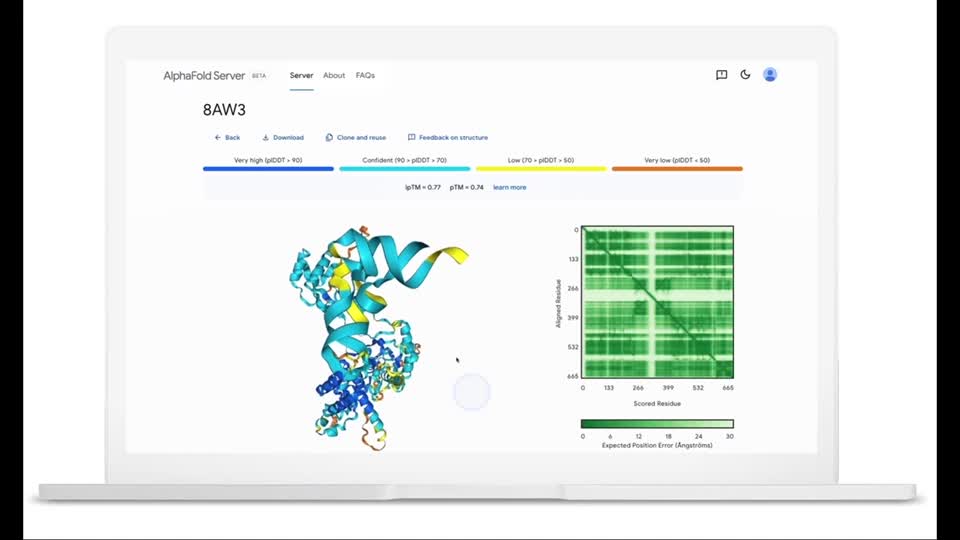The image size is (960, 540).
Task: Go Back to previous page
Action: click(227, 138)
